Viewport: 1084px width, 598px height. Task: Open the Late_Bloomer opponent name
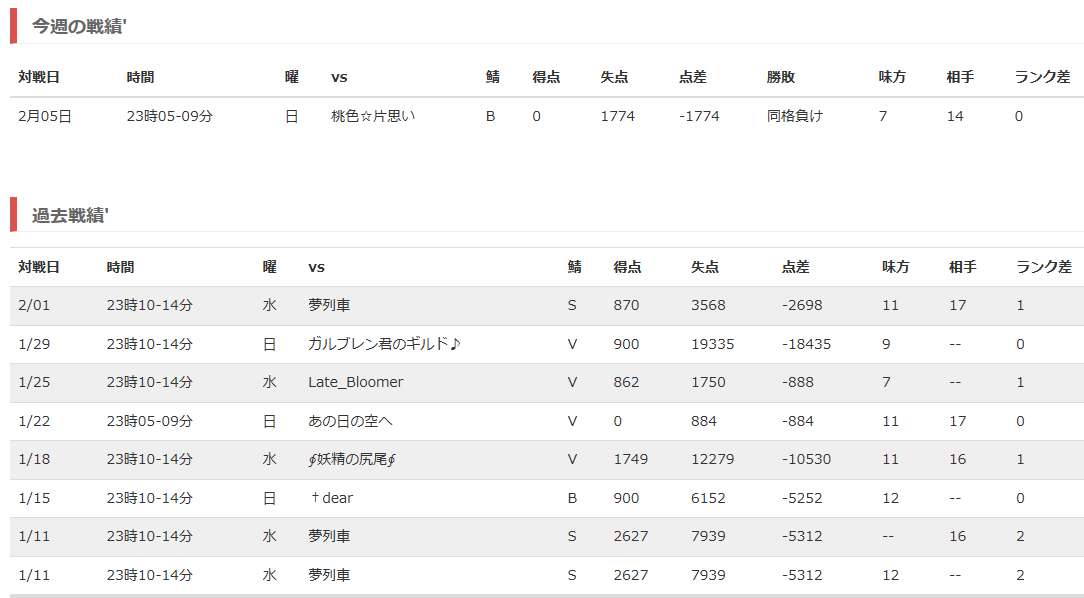point(355,382)
